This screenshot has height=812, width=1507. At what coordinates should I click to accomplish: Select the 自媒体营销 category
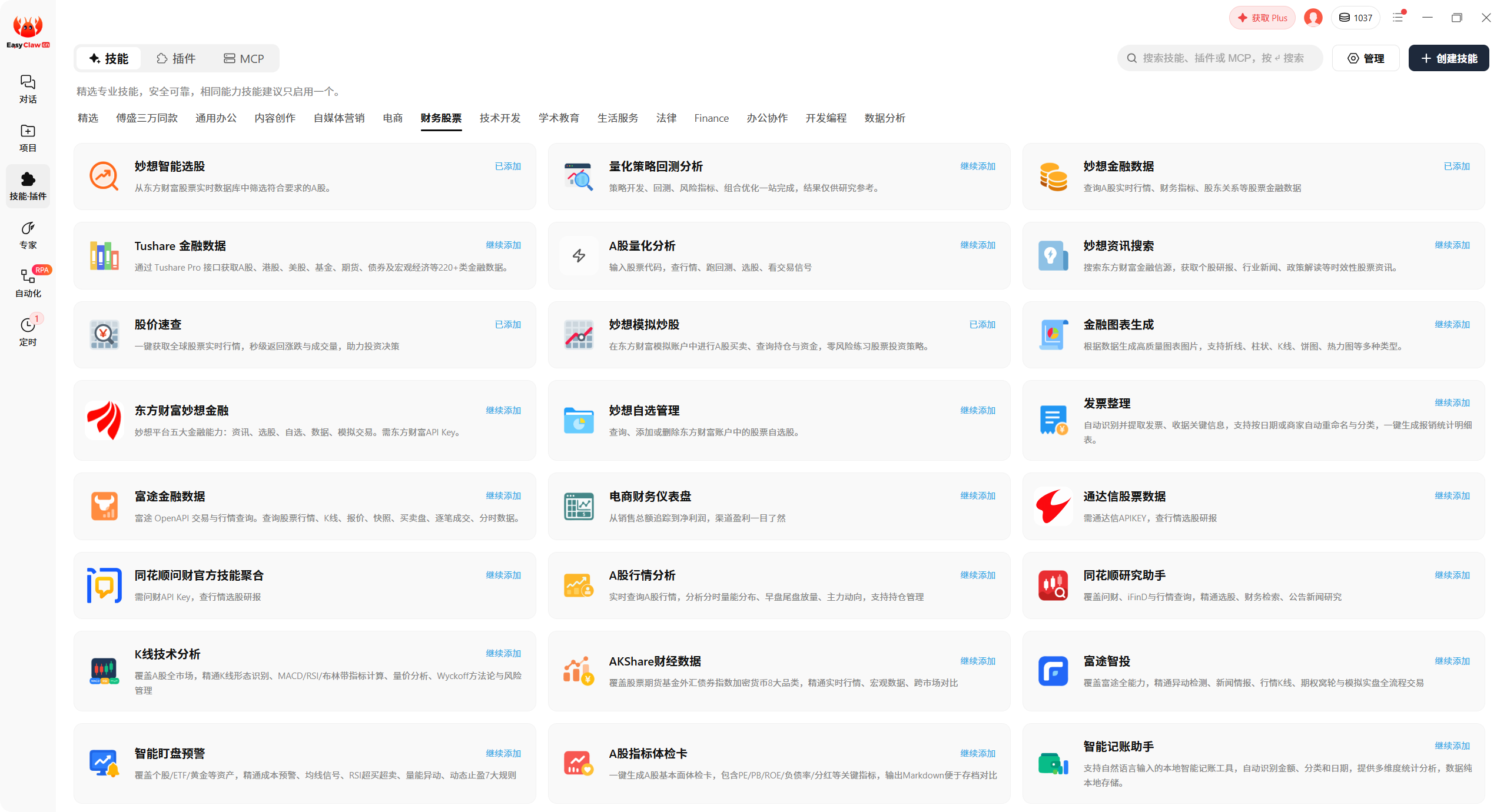point(339,118)
